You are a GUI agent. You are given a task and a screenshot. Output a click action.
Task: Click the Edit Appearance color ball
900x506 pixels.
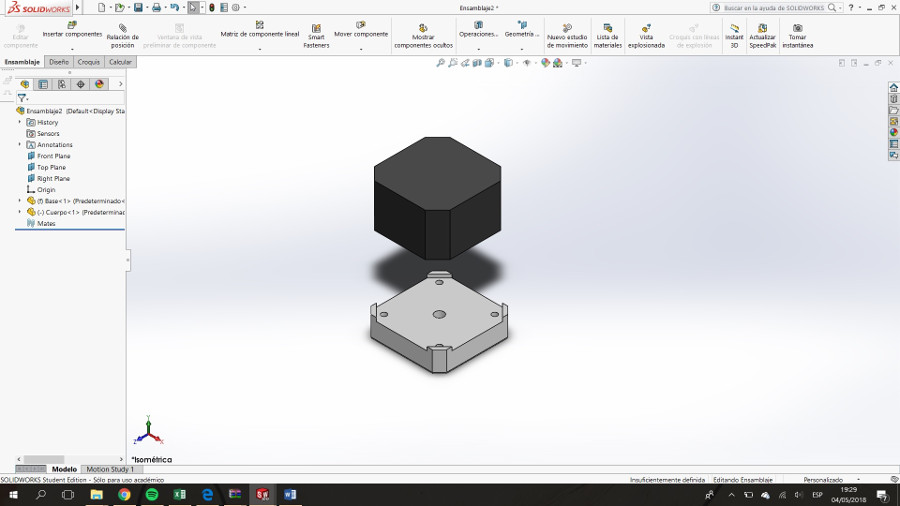545,63
